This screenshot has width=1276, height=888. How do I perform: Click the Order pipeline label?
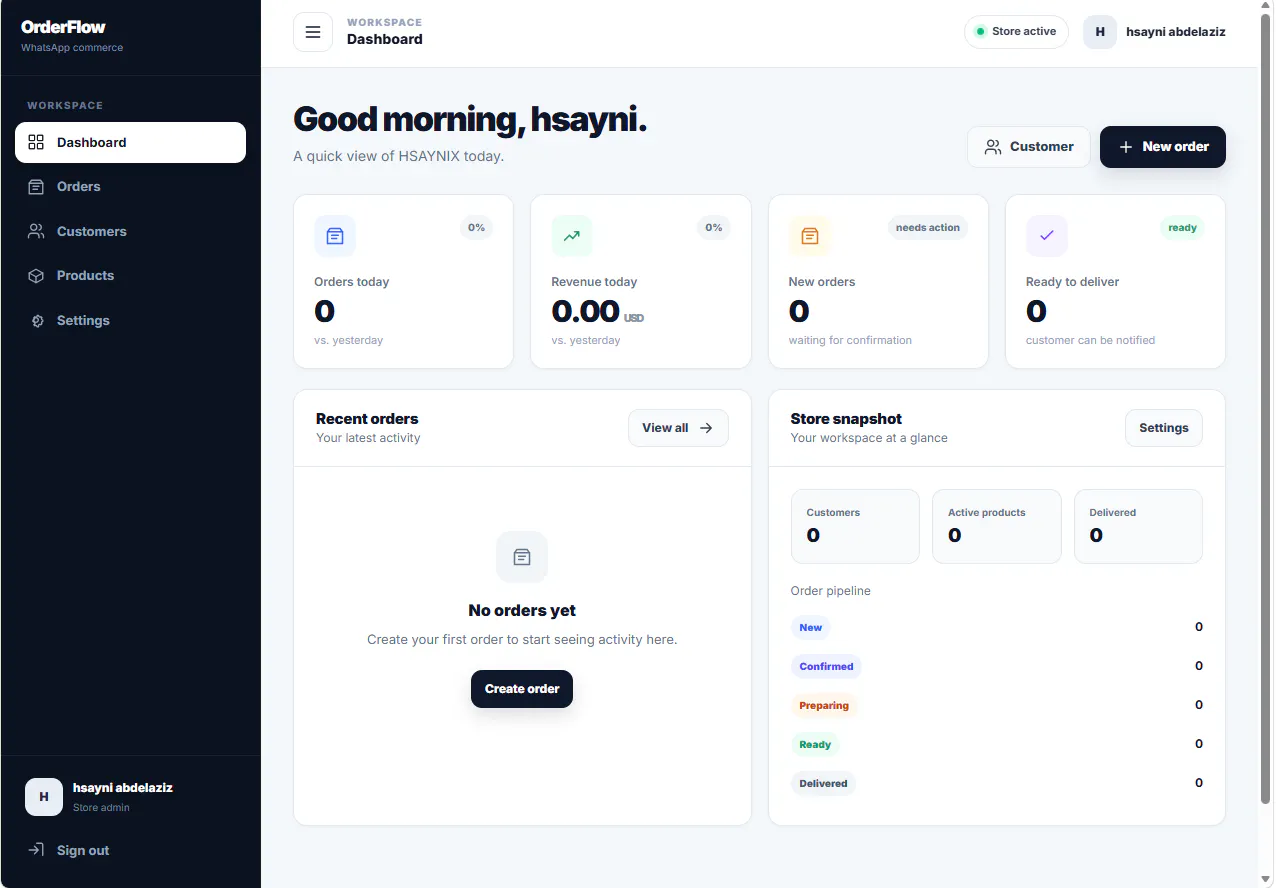[x=831, y=591]
